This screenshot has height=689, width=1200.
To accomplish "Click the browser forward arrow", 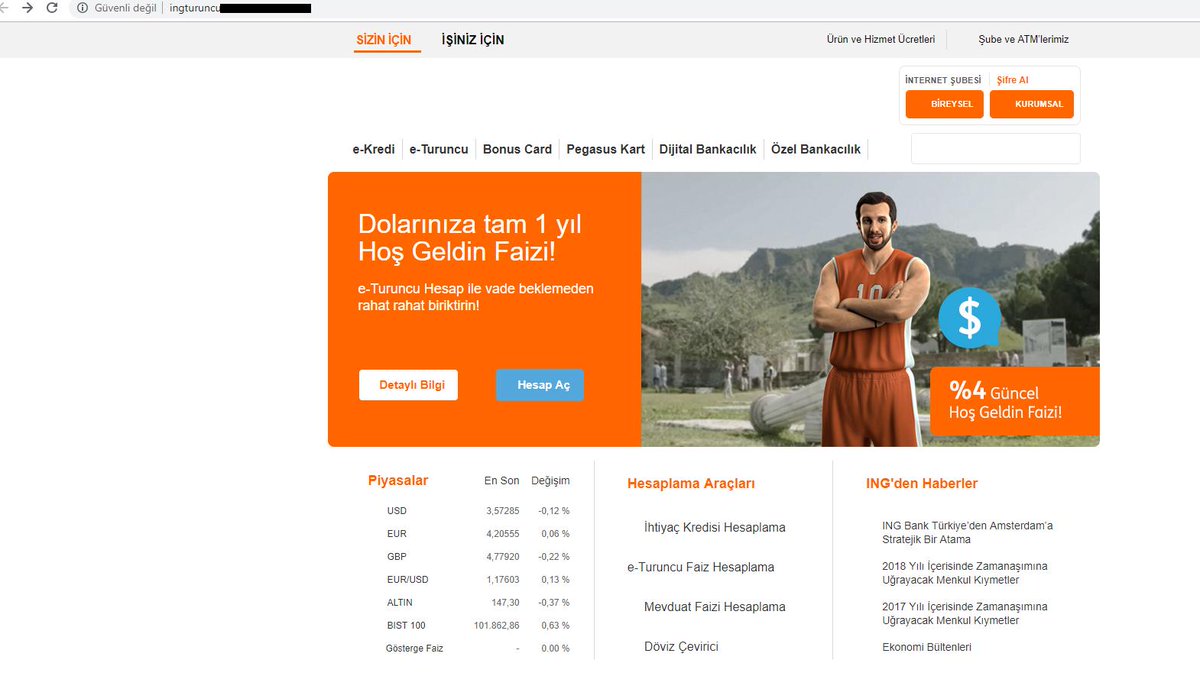I will [x=27, y=8].
